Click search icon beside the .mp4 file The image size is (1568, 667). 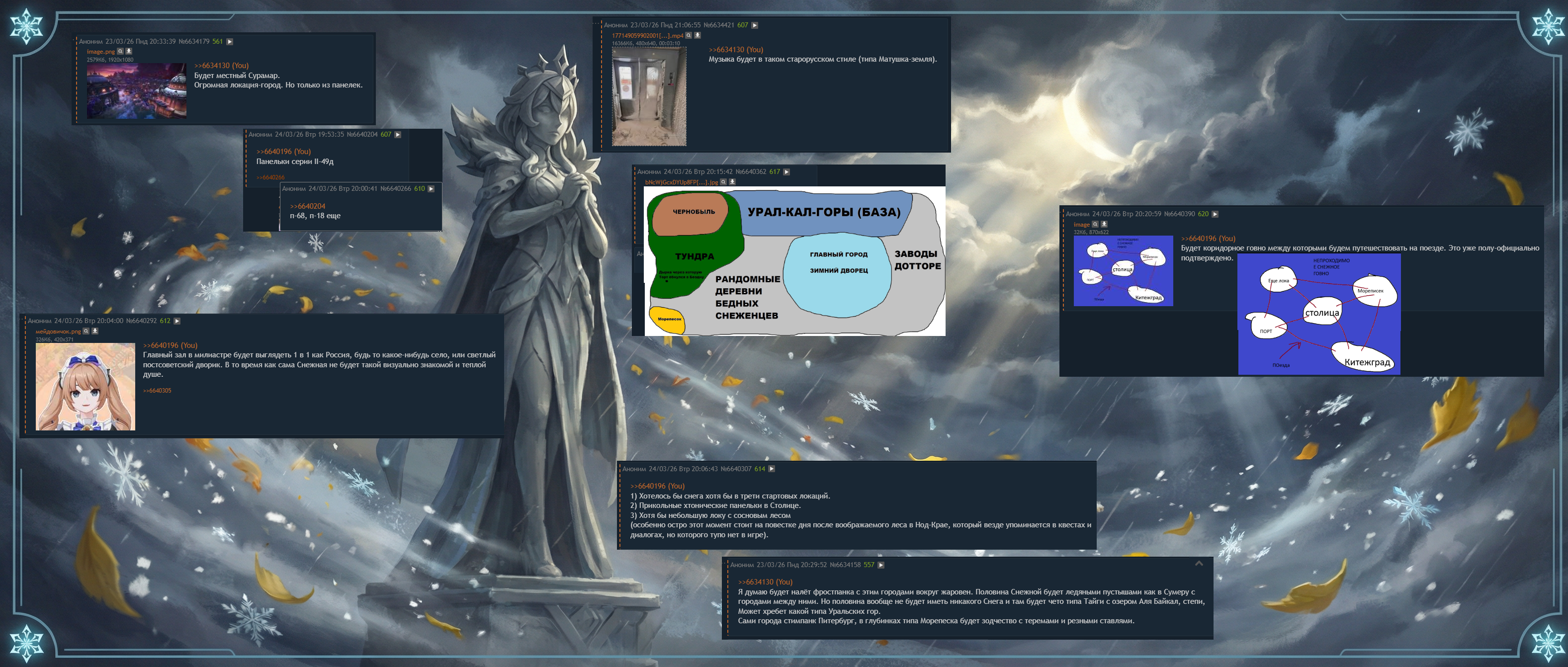689,35
